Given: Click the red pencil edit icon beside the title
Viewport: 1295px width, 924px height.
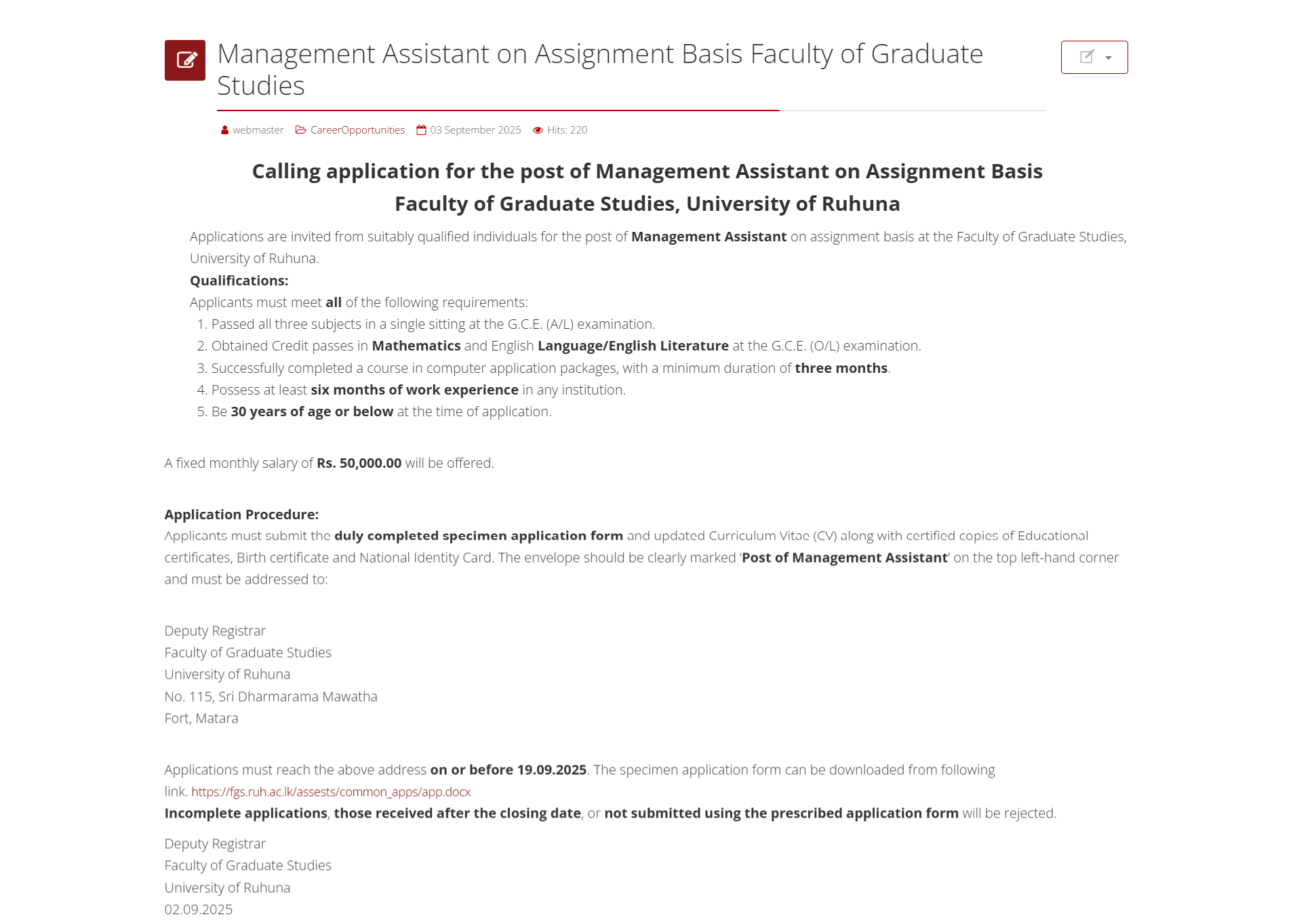Looking at the screenshot, I should 184,60.
